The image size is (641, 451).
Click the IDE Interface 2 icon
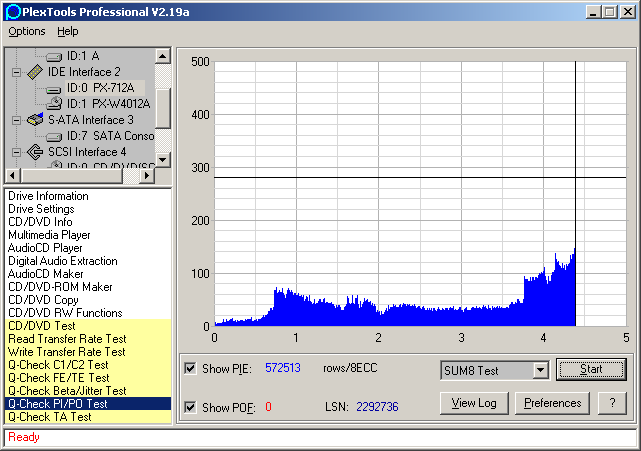(x=35, y=72)
